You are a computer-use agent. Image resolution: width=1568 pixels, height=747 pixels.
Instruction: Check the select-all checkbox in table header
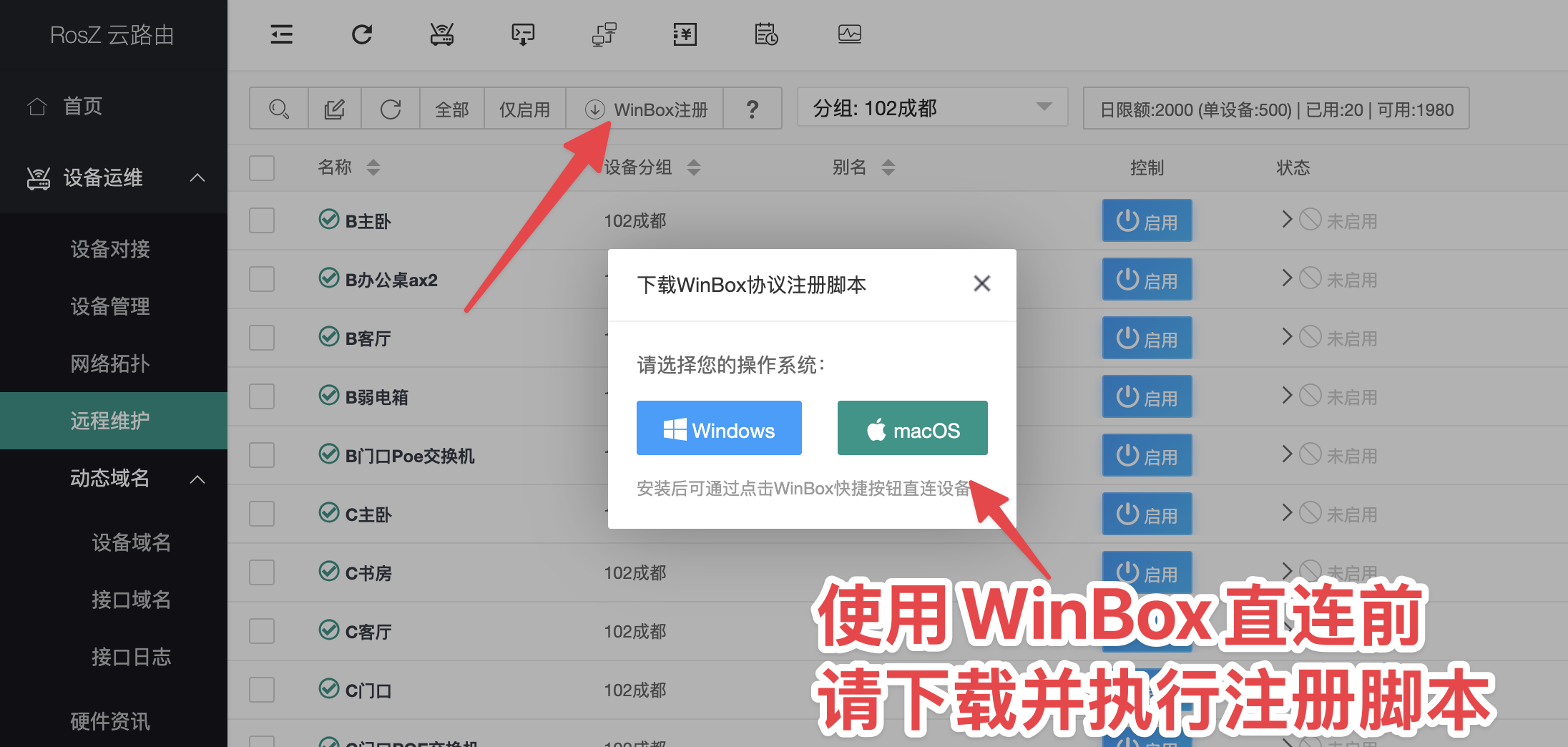point(262,168)
